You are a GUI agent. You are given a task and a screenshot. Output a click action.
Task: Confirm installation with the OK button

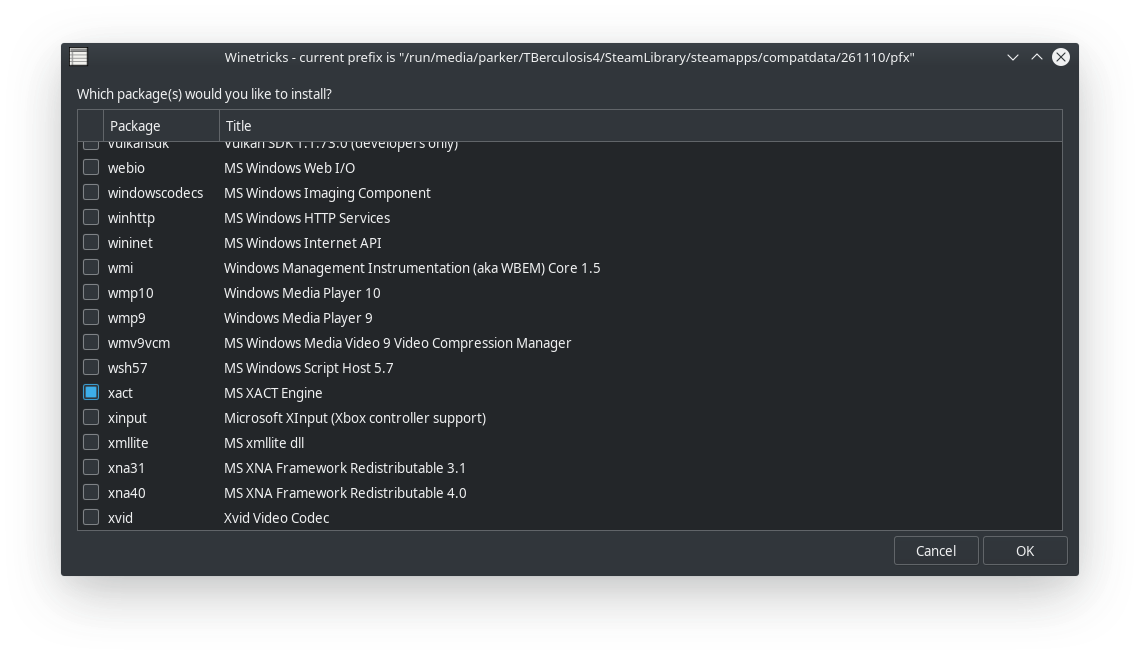(x=1025, y=551)
